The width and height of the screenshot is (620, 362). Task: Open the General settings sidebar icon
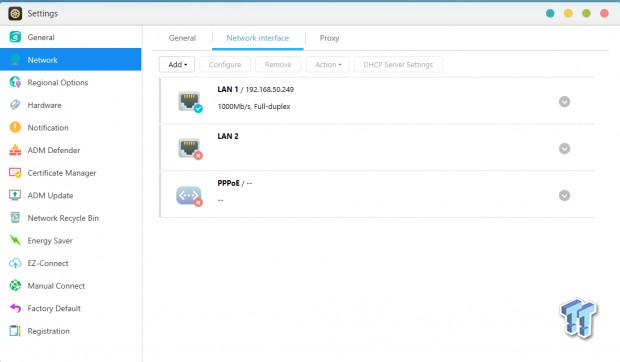click(15, 37)
